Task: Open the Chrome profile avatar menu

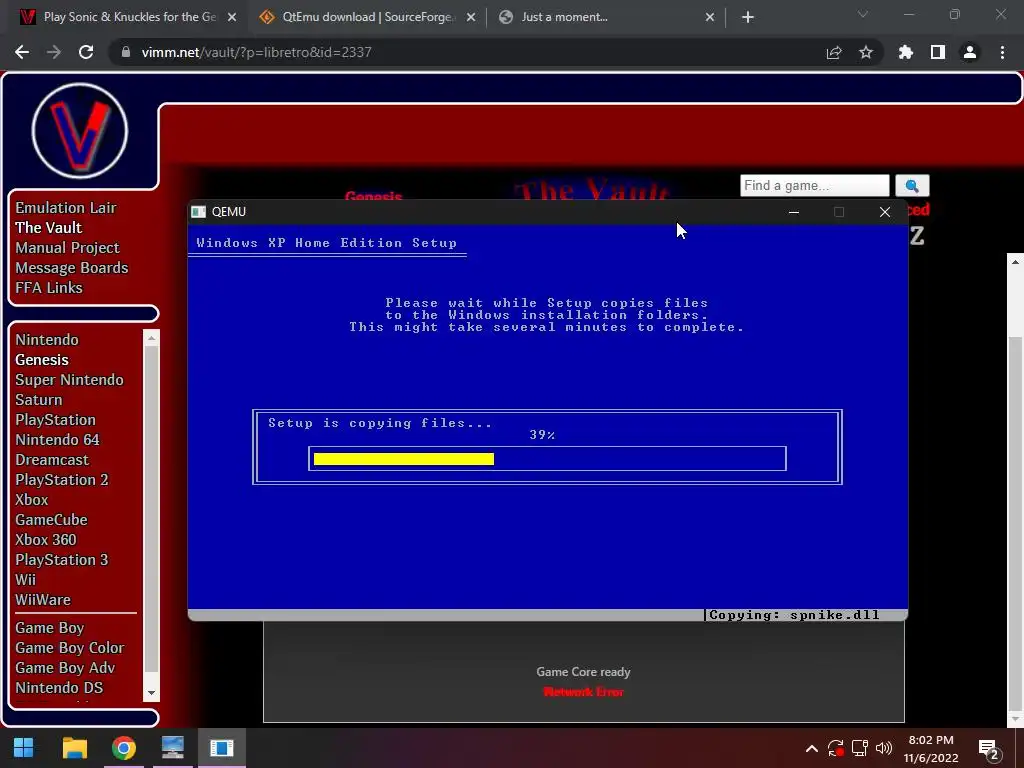Action: click(x=970, y=52)
